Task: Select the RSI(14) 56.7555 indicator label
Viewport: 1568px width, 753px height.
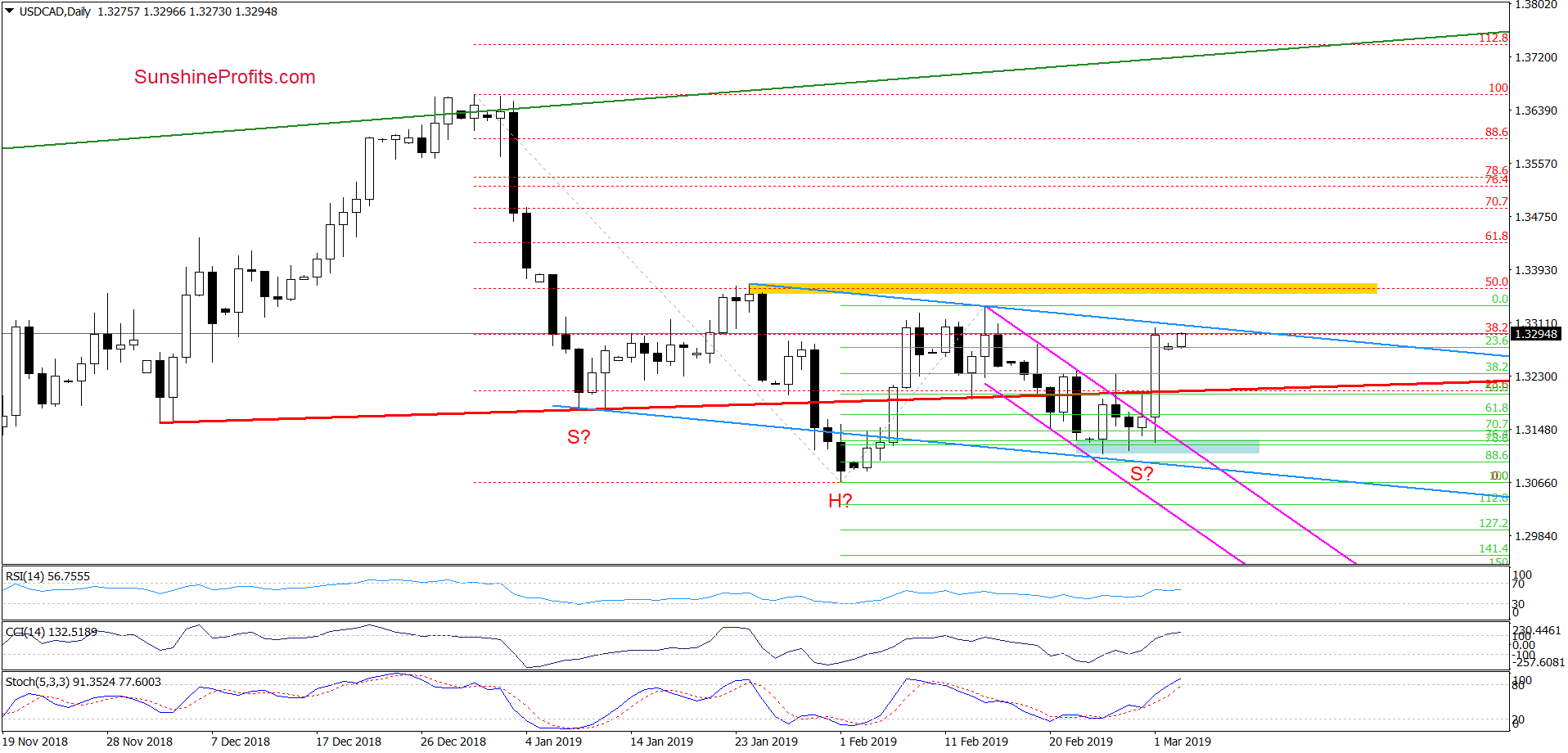Action: 47,576
